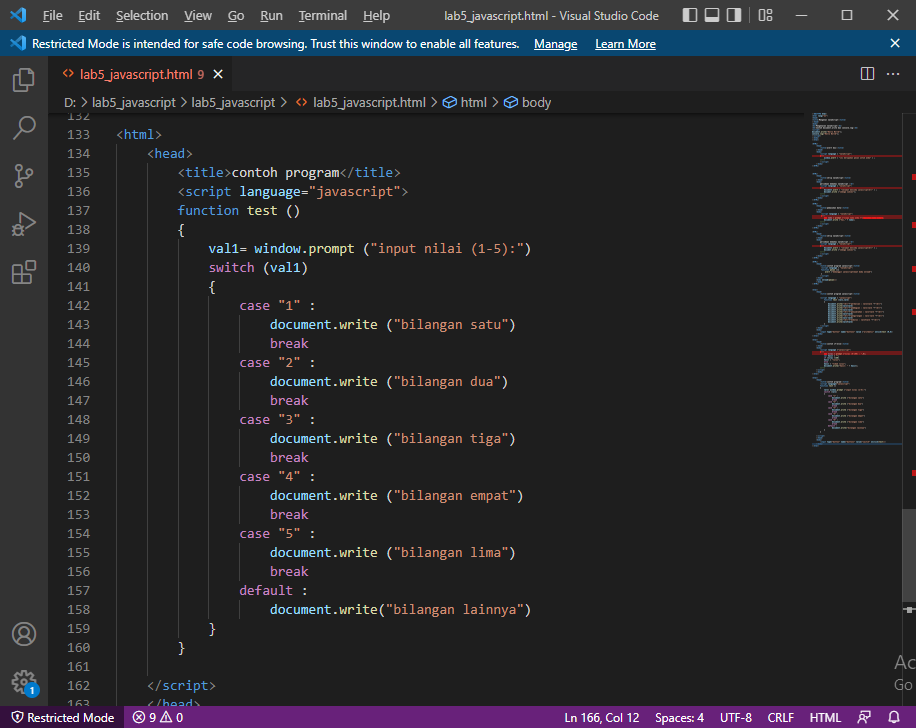The height and width of the screenshot is (728, 916).
Task: Open the Search view
Action: point(24,128)
